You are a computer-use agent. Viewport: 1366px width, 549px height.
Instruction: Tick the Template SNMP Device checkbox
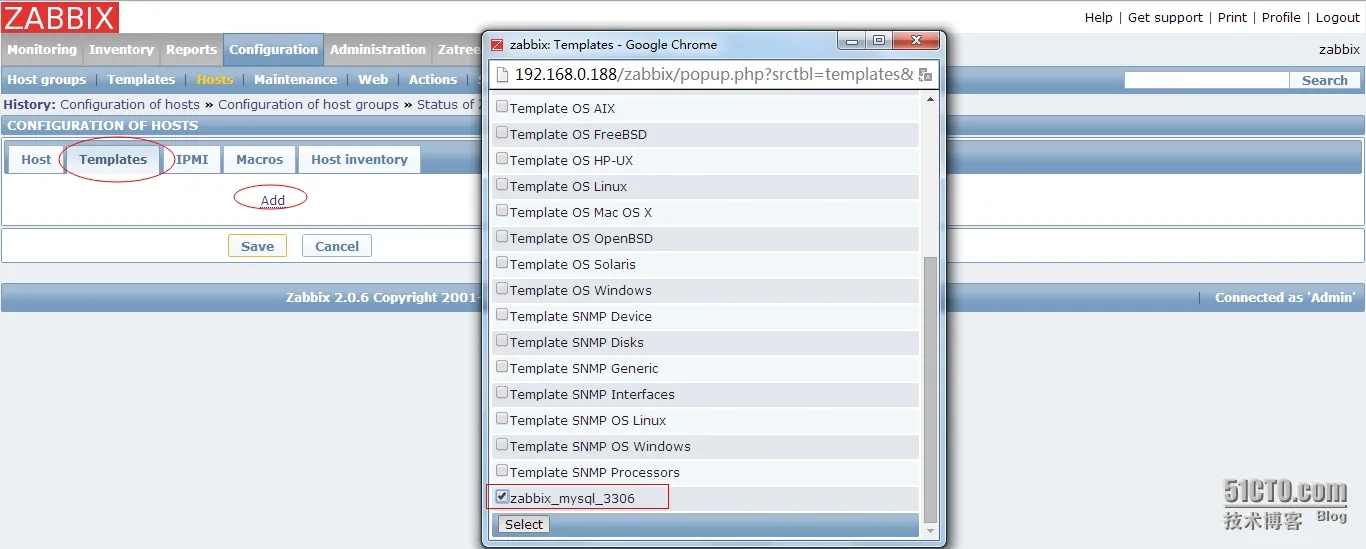coord(502,315)
